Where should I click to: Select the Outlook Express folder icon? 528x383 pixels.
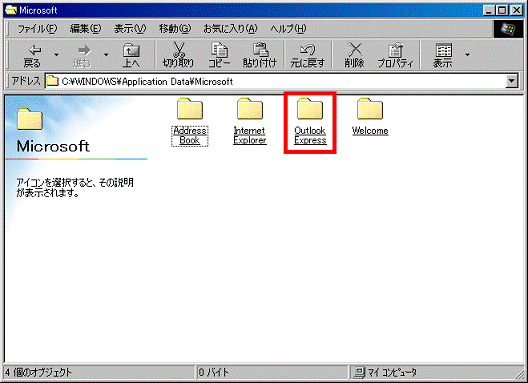pyautogui.click(x=310, y=108)
